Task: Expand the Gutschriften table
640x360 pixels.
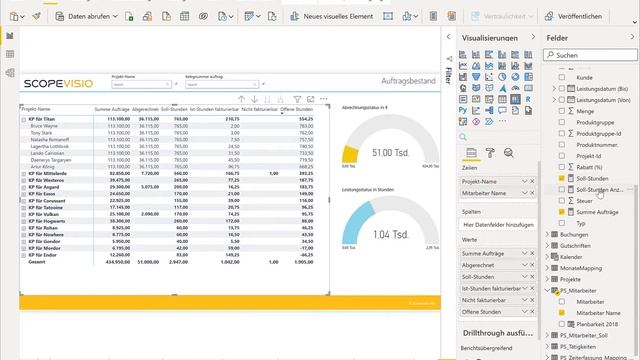Action: click(x=547, y=246)
